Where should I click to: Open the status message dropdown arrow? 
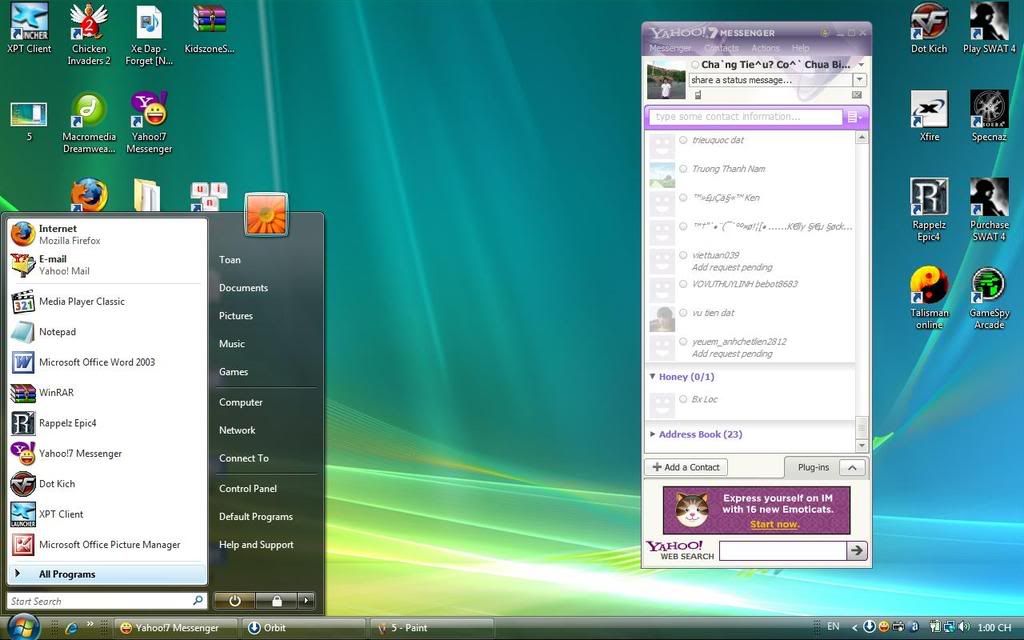(x=859, y=80)
